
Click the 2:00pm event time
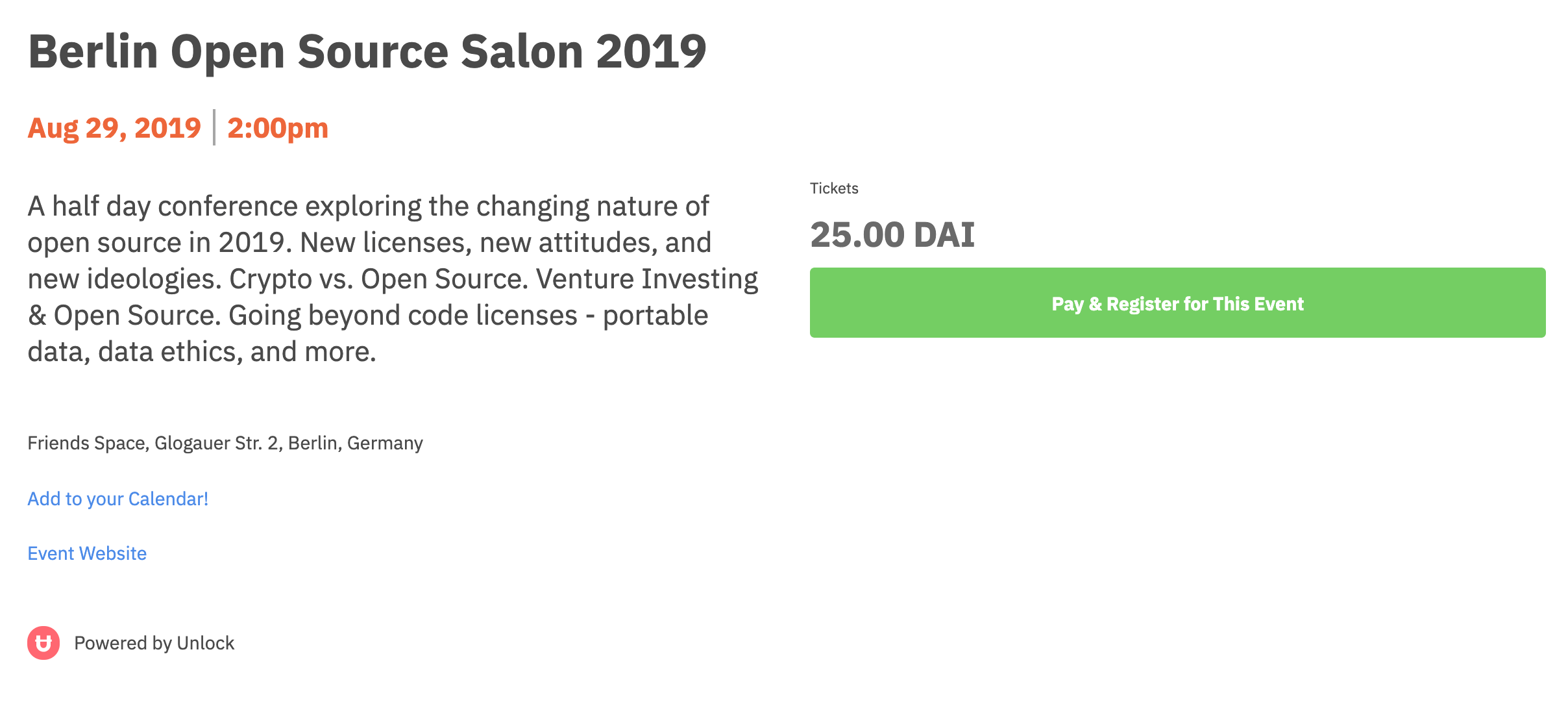click(x=278, y=128)
